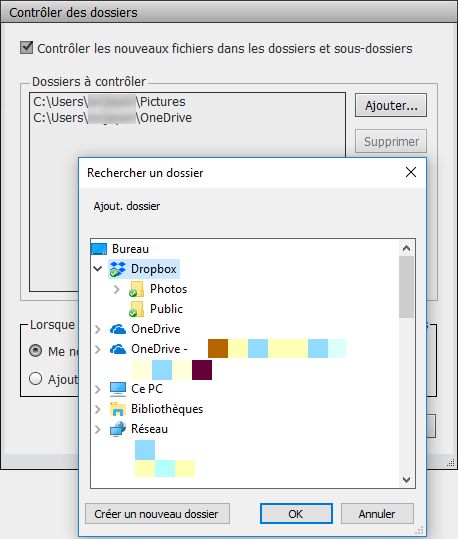Expand the Photos folder node

pyautogui.click(x=117, y=289)
